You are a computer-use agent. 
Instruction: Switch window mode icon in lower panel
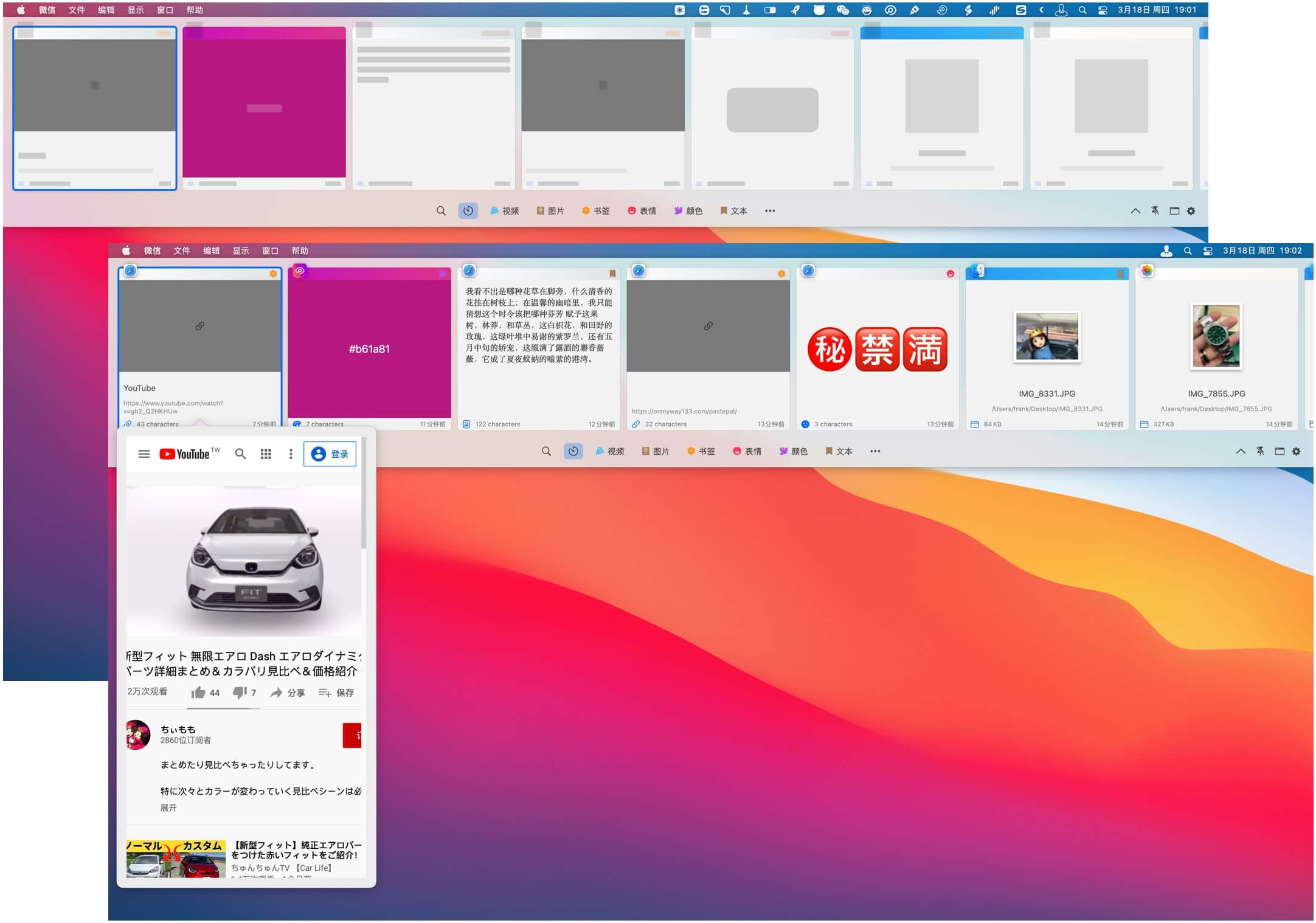[x=1279, y=451]
